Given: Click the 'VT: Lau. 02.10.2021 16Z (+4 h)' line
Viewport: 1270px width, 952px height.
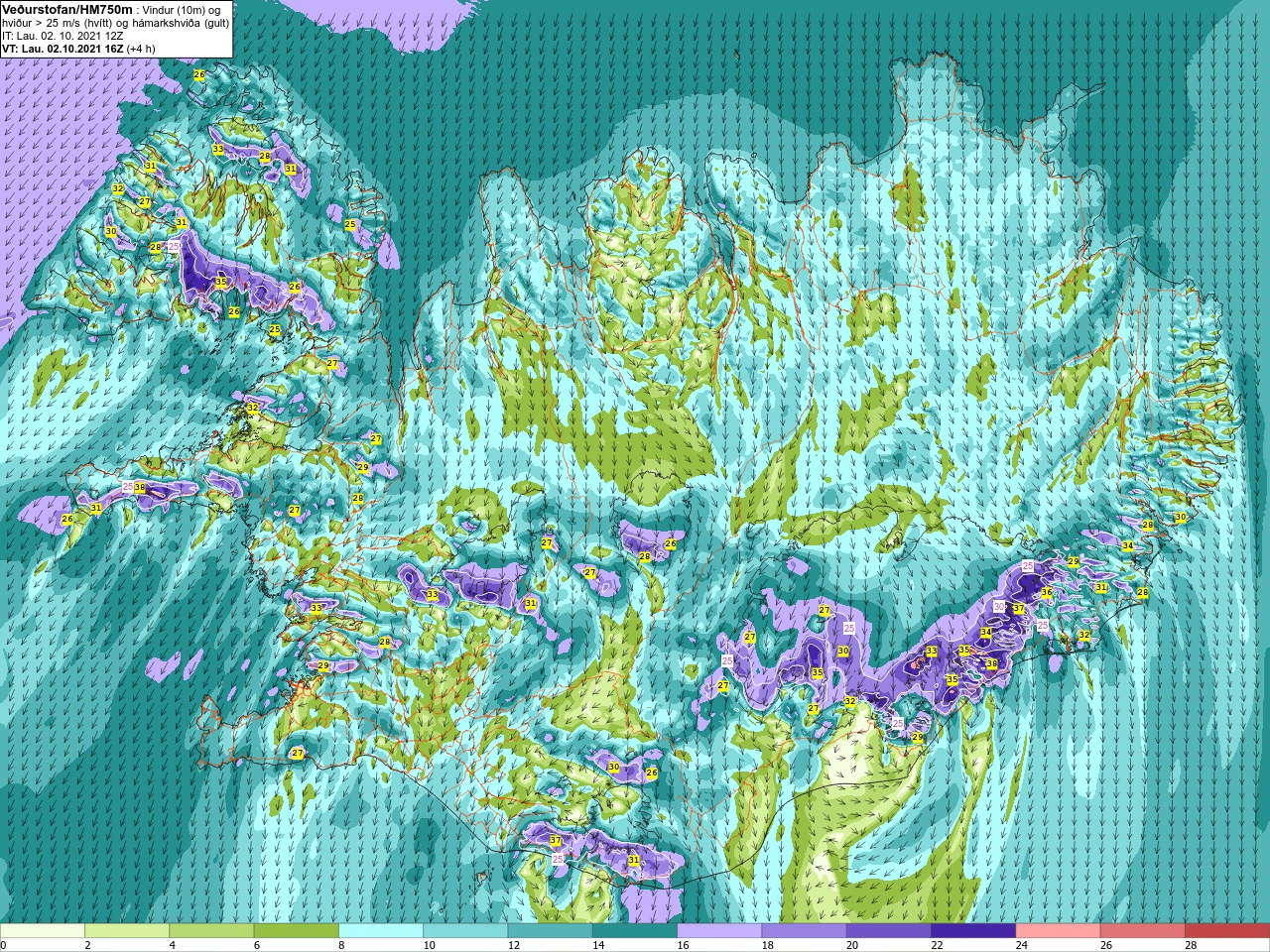Looking at the screenshot, I should coord(76,49).
